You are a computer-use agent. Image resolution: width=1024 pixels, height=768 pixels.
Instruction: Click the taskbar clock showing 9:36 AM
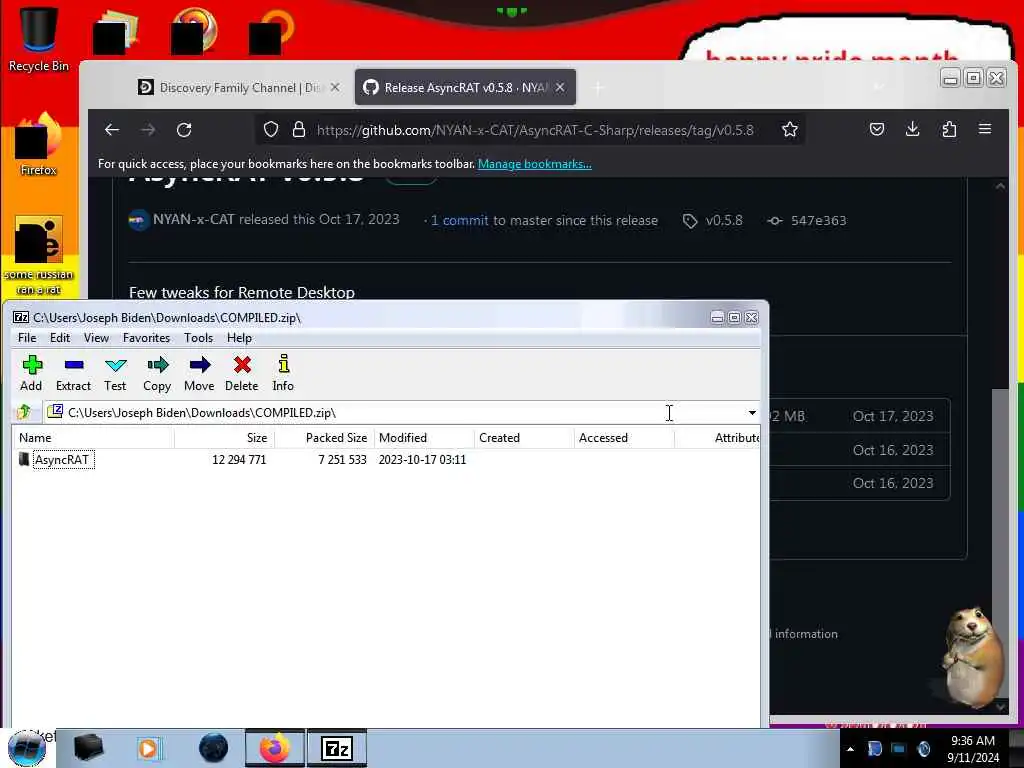tap(972, 749)
